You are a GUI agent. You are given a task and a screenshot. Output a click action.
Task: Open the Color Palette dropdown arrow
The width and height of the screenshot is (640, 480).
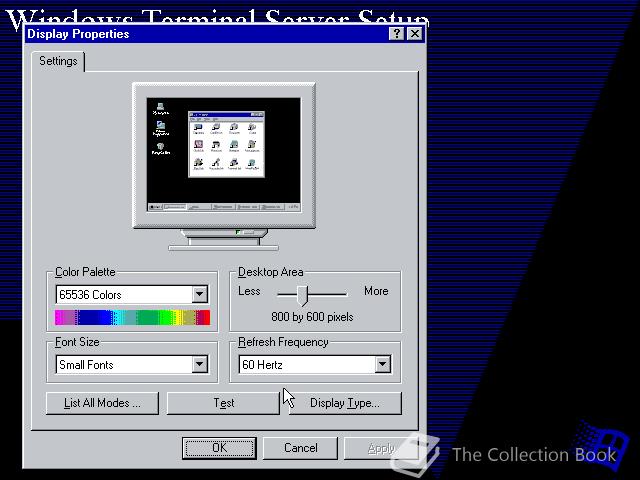(x=200, y=294)
